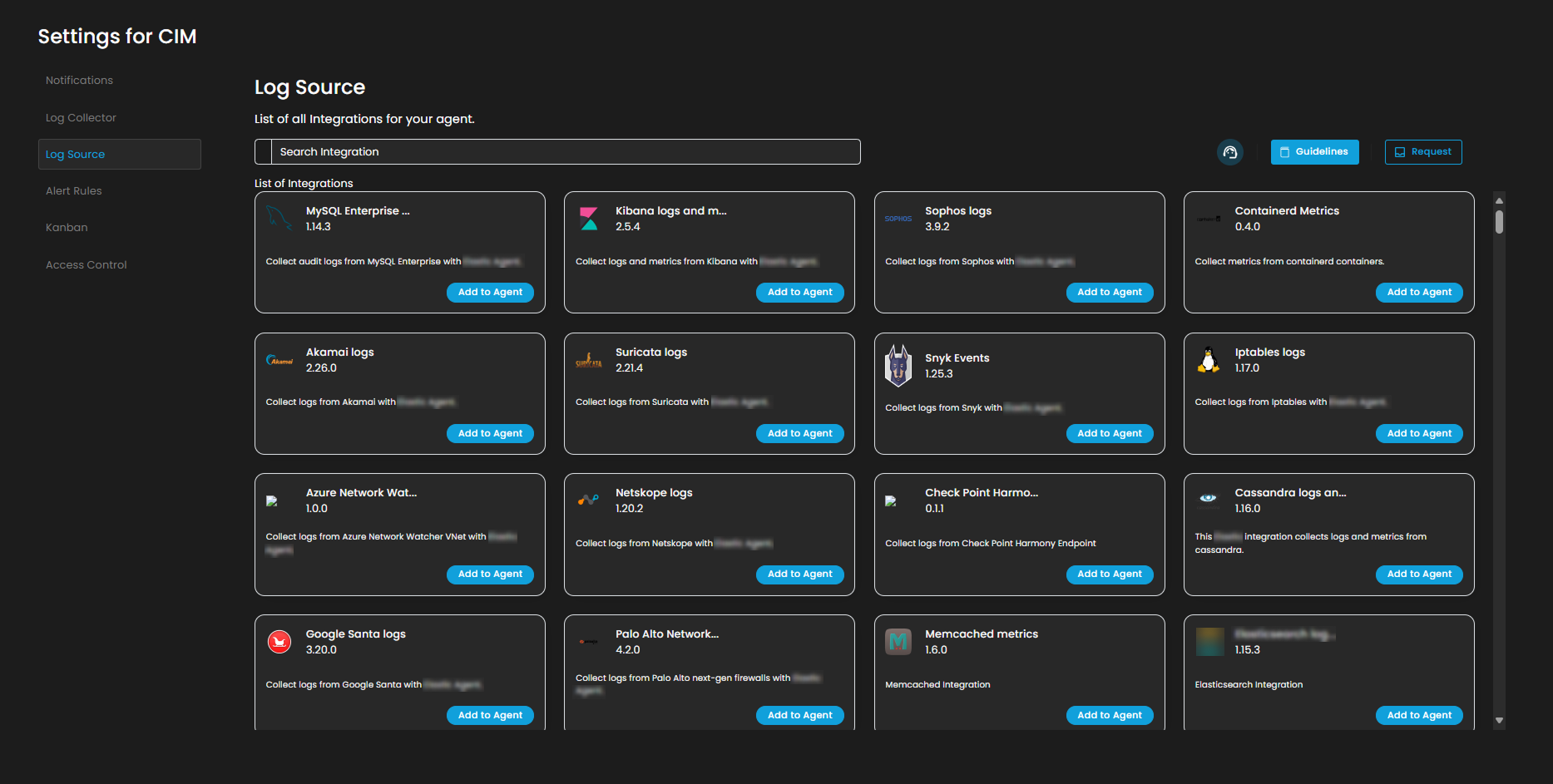
Task: Click the Snyk dog mascot icon
Action: click(898, 366)
